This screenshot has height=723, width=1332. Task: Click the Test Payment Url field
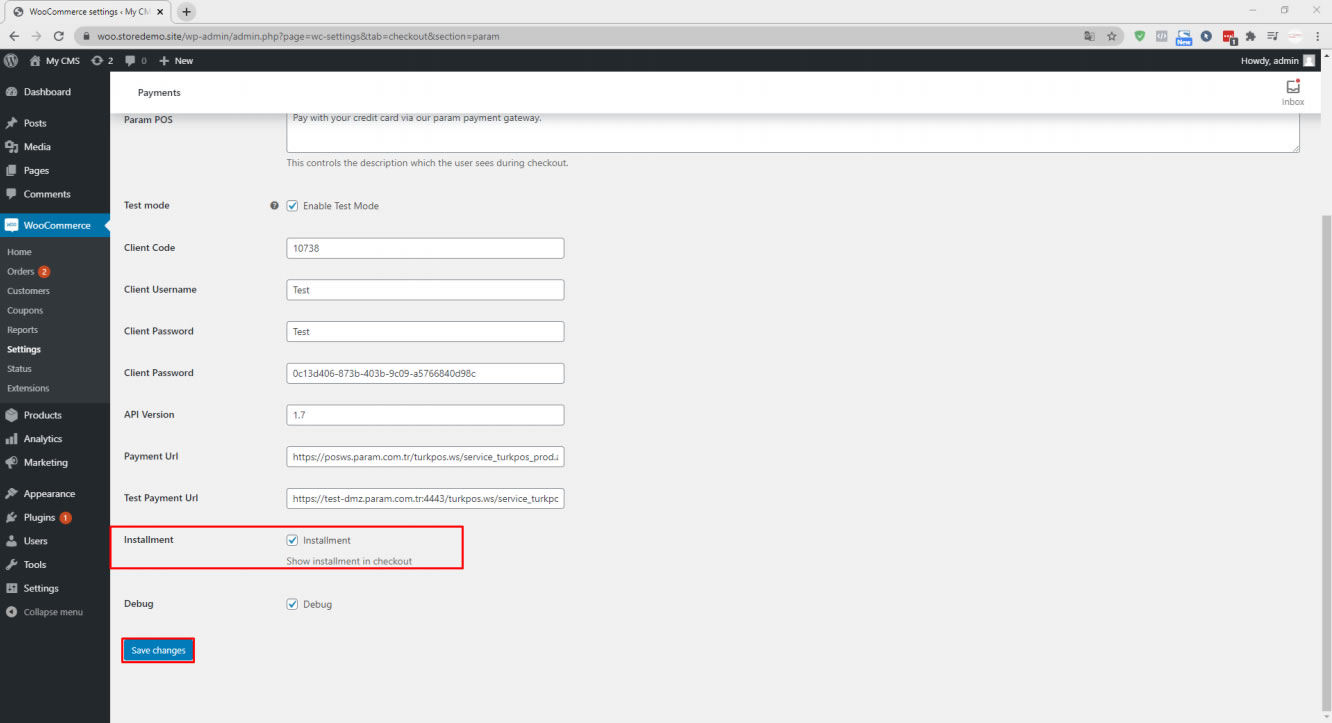click(x=425, y=498)
